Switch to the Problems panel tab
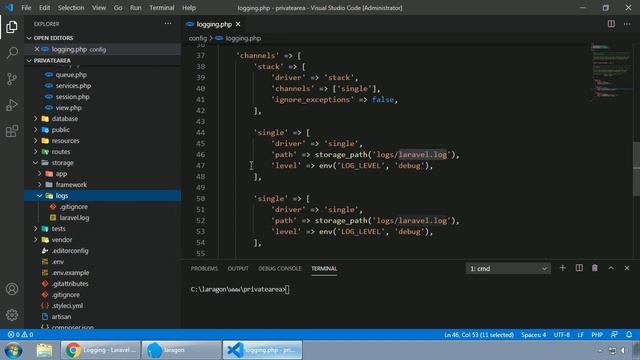The height and width of the screenshot is (360, 640). pyautogui.click(x=204, y=269)
